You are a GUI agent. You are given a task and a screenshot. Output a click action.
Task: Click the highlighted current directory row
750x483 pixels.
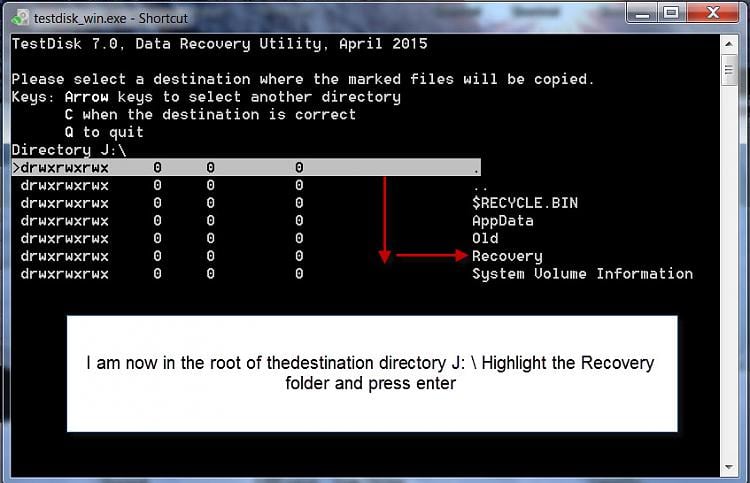click(x=246, y=167)
